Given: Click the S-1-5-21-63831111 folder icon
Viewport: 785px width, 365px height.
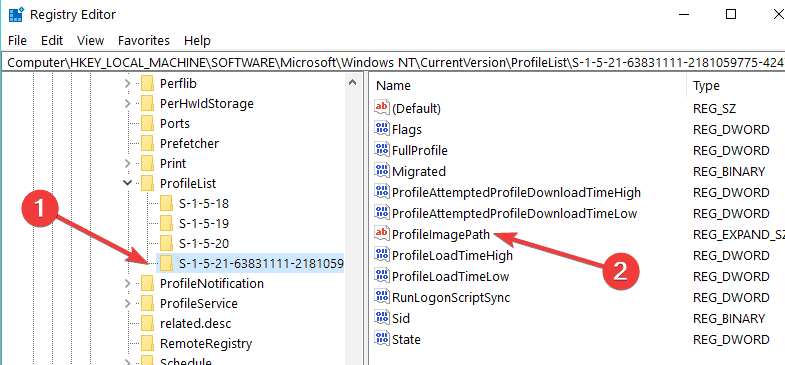Looking at the screenshot, I should [166, 263].
